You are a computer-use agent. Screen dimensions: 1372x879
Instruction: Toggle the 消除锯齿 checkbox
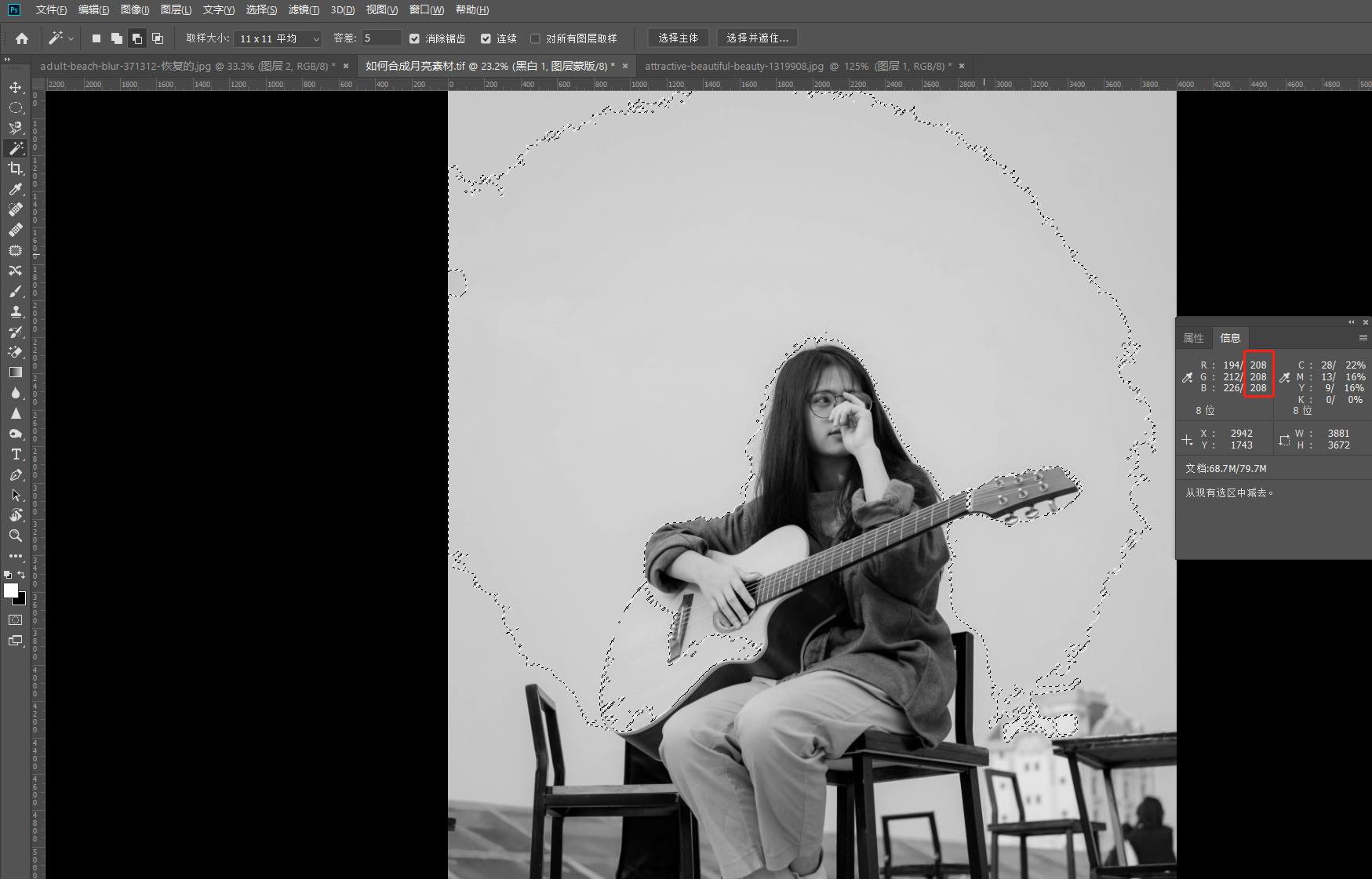(x=415, y=38)
